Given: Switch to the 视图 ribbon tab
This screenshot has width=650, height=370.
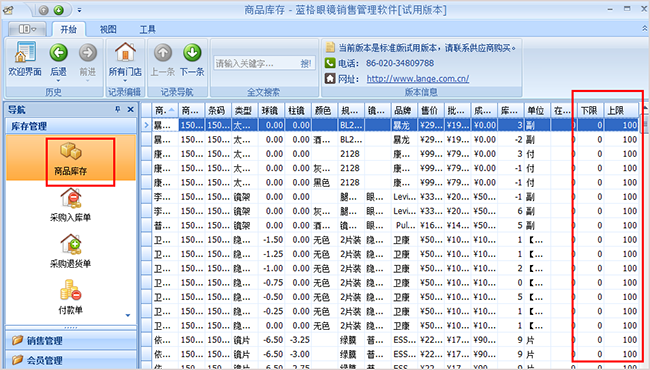Looking at the screenshot, I should 108,29.
